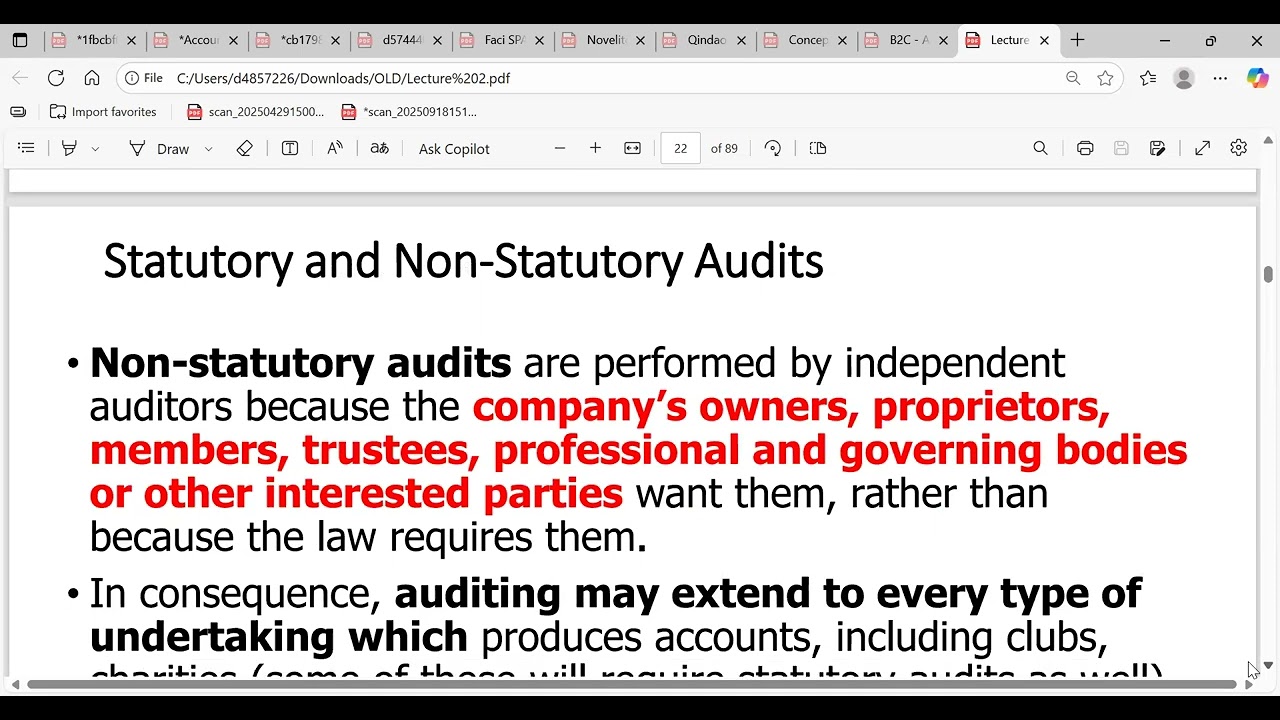The image size is (1280, 720).
Task: Rotate the PDF page
Action: tap(772, 148)
